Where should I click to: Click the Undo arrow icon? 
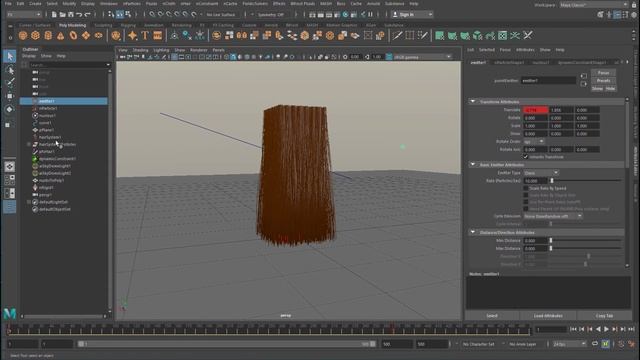(79, 15)
